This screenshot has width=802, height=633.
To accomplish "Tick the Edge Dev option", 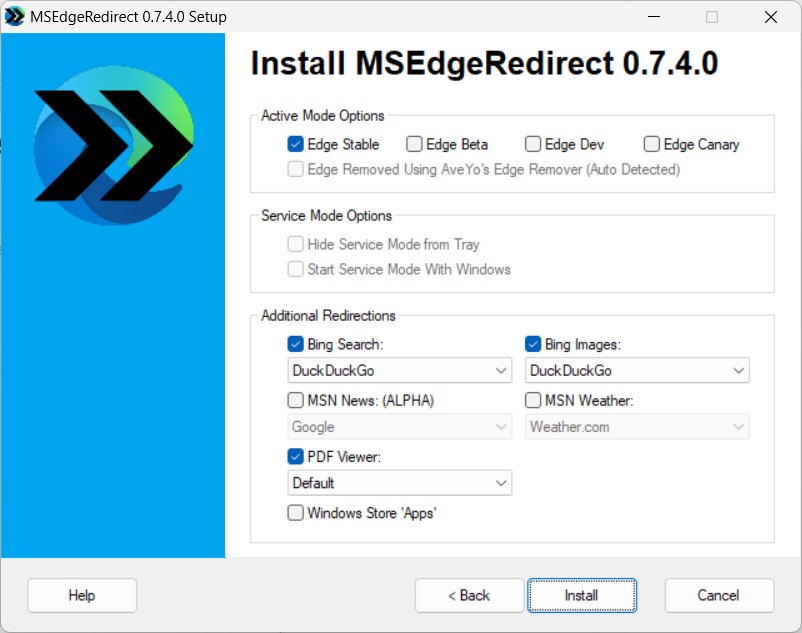I will click(533, 144).
